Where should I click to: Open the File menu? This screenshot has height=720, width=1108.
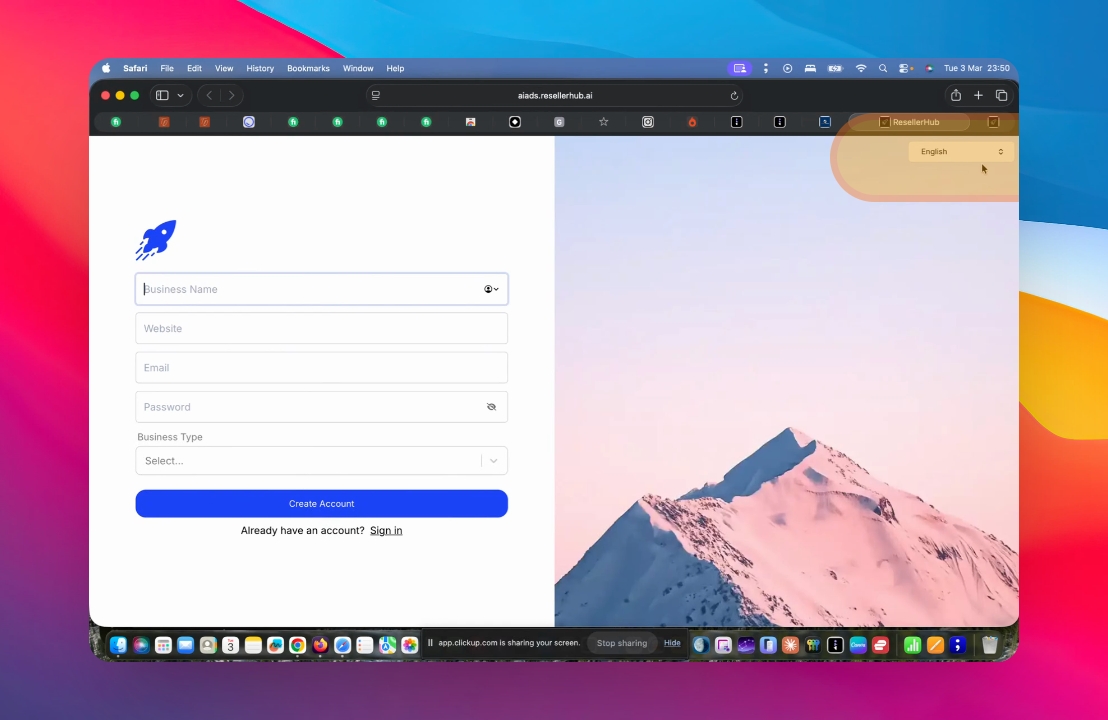coord(167,69)
